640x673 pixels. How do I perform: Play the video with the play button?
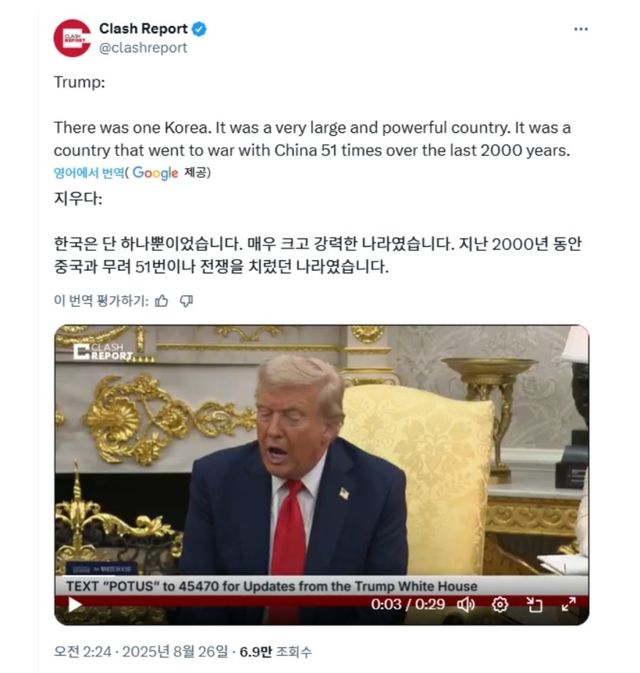click(75, 605)
